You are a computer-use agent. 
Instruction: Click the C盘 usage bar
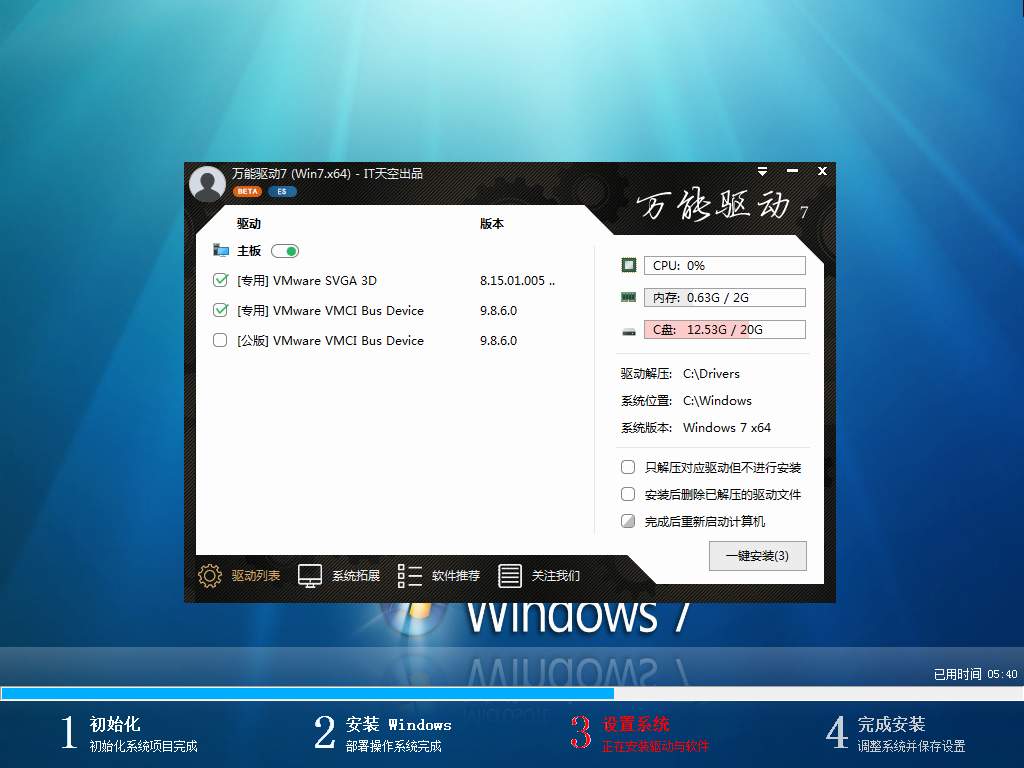point(725,329)
